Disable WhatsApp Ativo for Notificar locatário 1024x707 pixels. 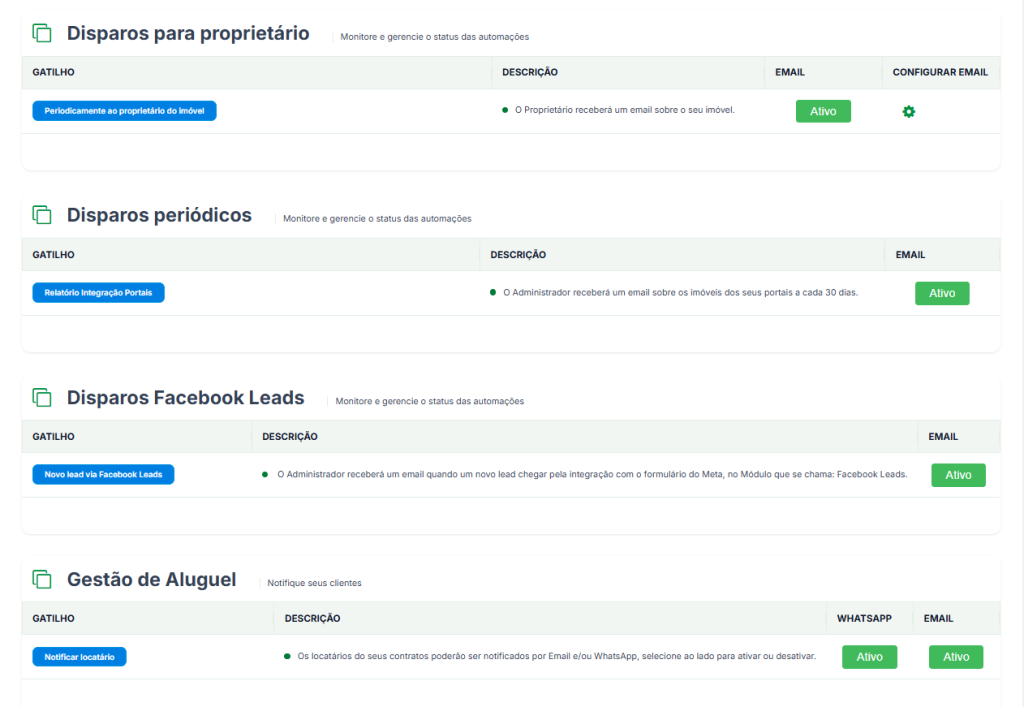pos(869,657)
